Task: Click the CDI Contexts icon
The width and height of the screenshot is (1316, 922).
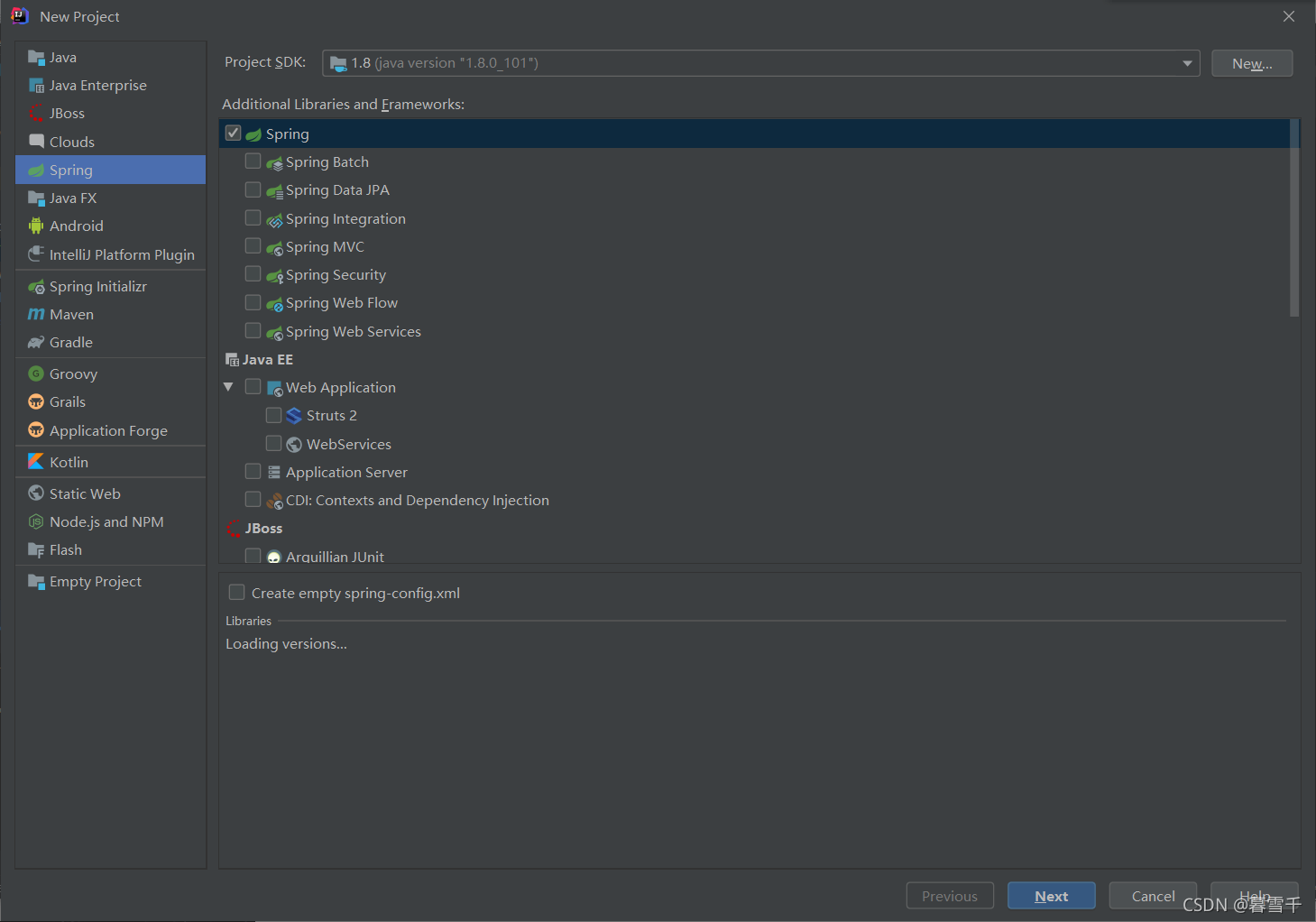Action: 274,501
